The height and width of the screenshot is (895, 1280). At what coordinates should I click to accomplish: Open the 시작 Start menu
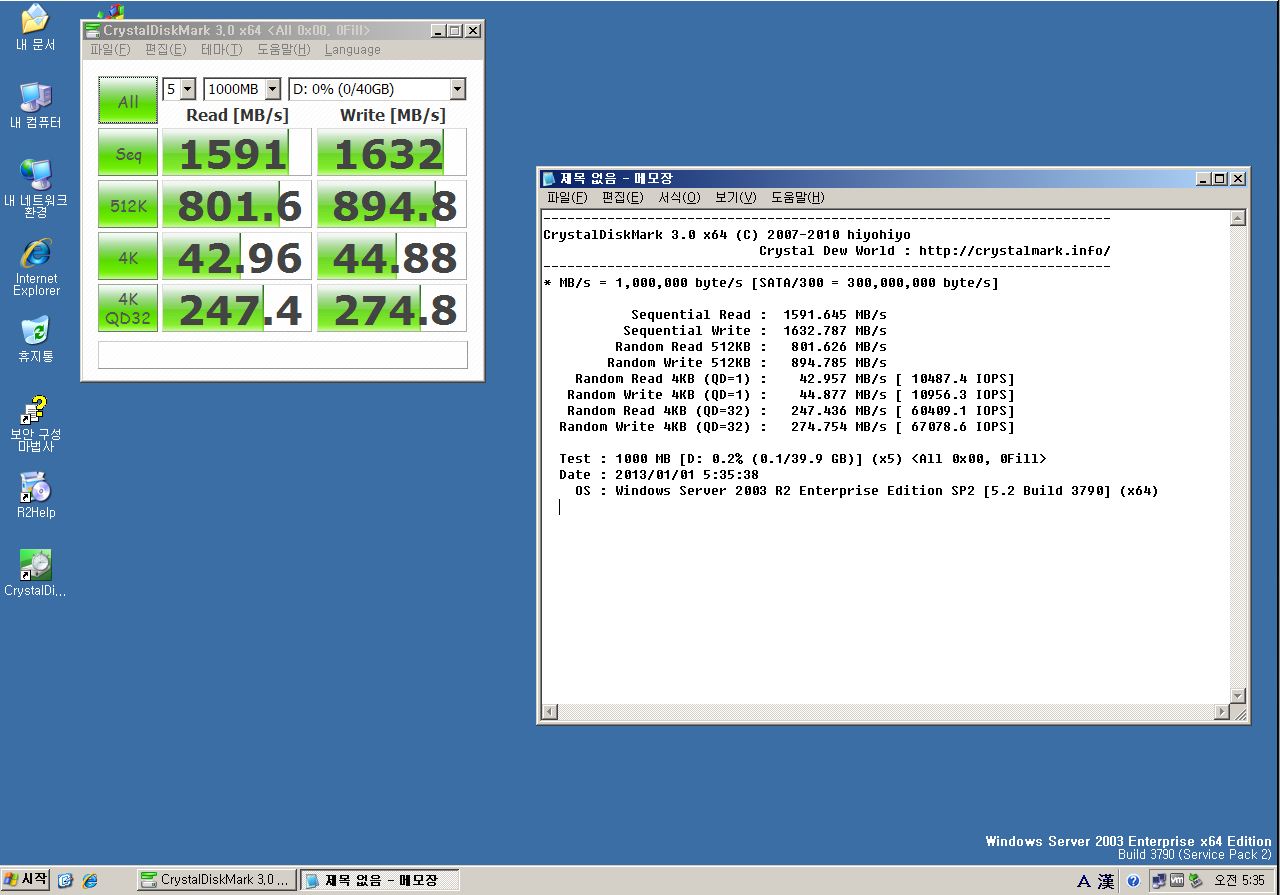click(26, 880)
